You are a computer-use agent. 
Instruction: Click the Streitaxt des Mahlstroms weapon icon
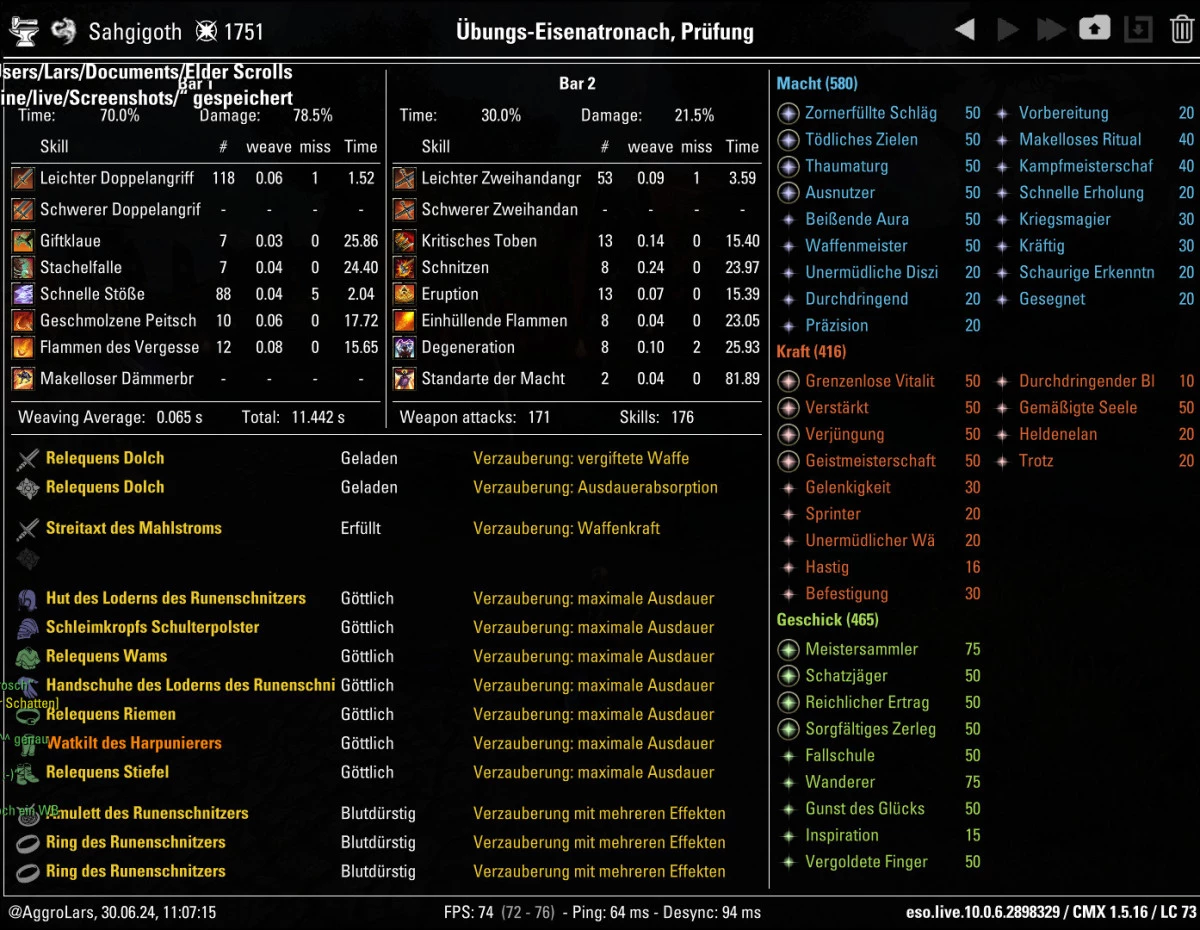pos(29,528)
